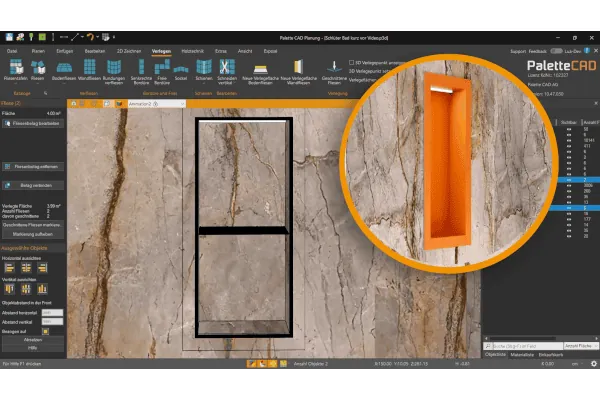The height and width of the screenshot is (400, 600).
Task: Create Neue Verlegefläche Wandfliesen
Action: [298, 72]
